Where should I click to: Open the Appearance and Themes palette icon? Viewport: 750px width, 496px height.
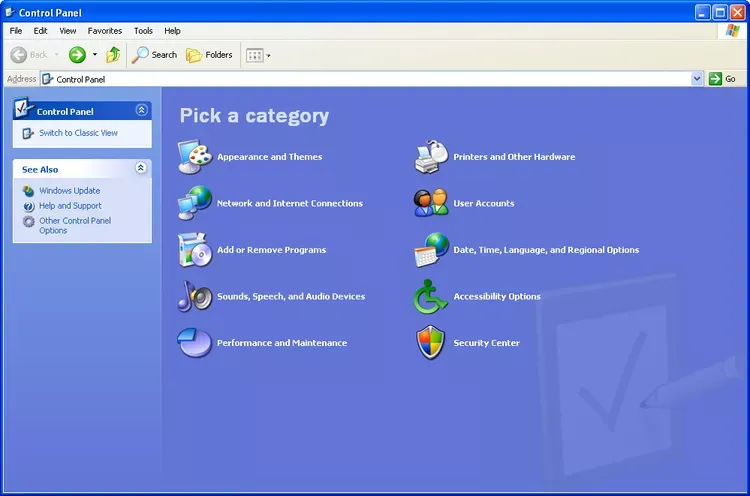(x=195, y=157)
